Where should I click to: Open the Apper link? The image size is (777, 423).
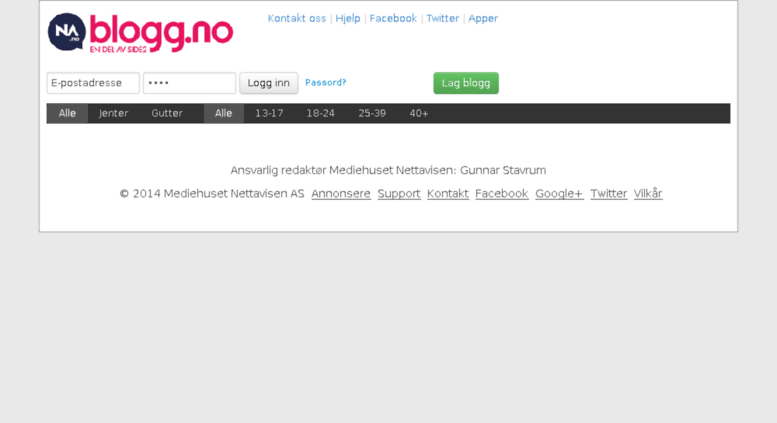(483, 18)
